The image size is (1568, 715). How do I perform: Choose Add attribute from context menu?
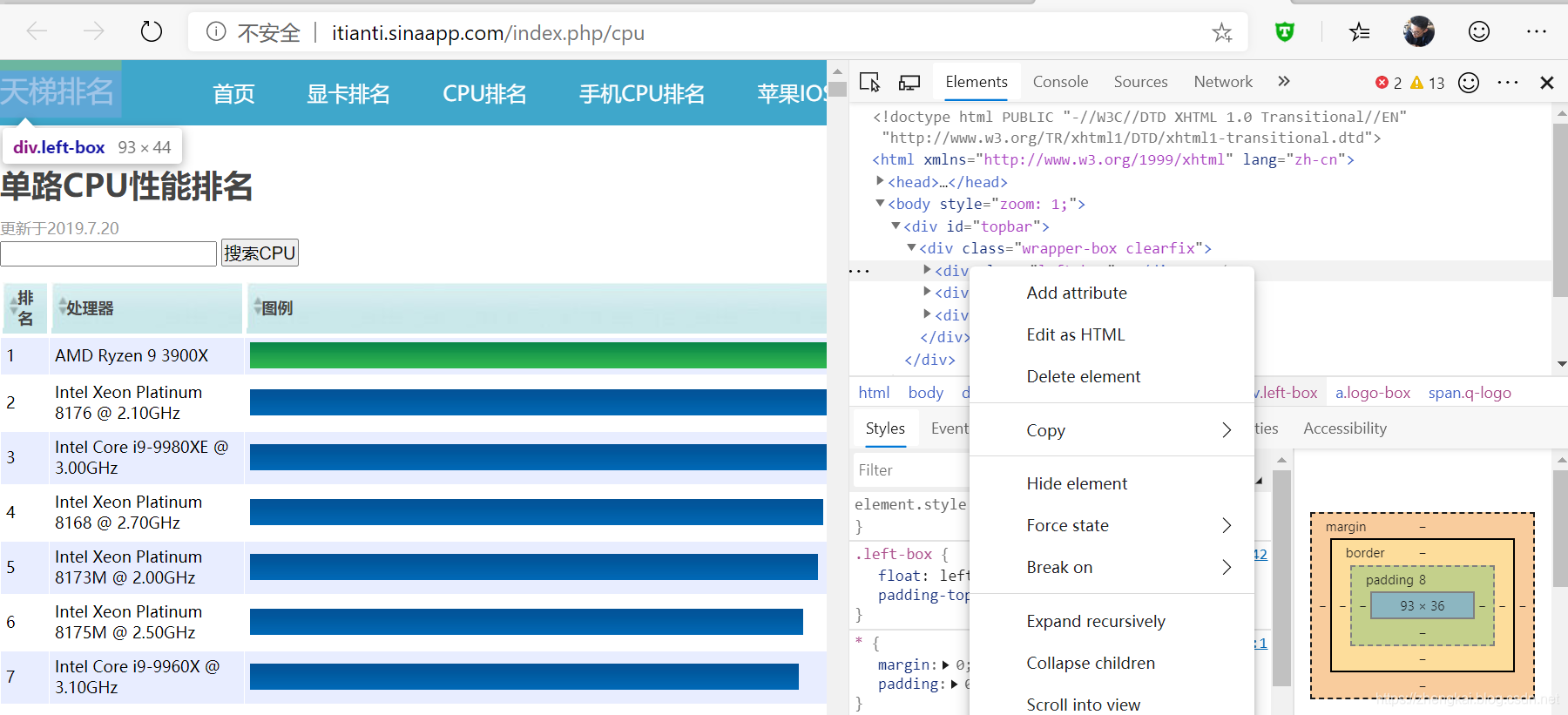tap(1112, 293)
